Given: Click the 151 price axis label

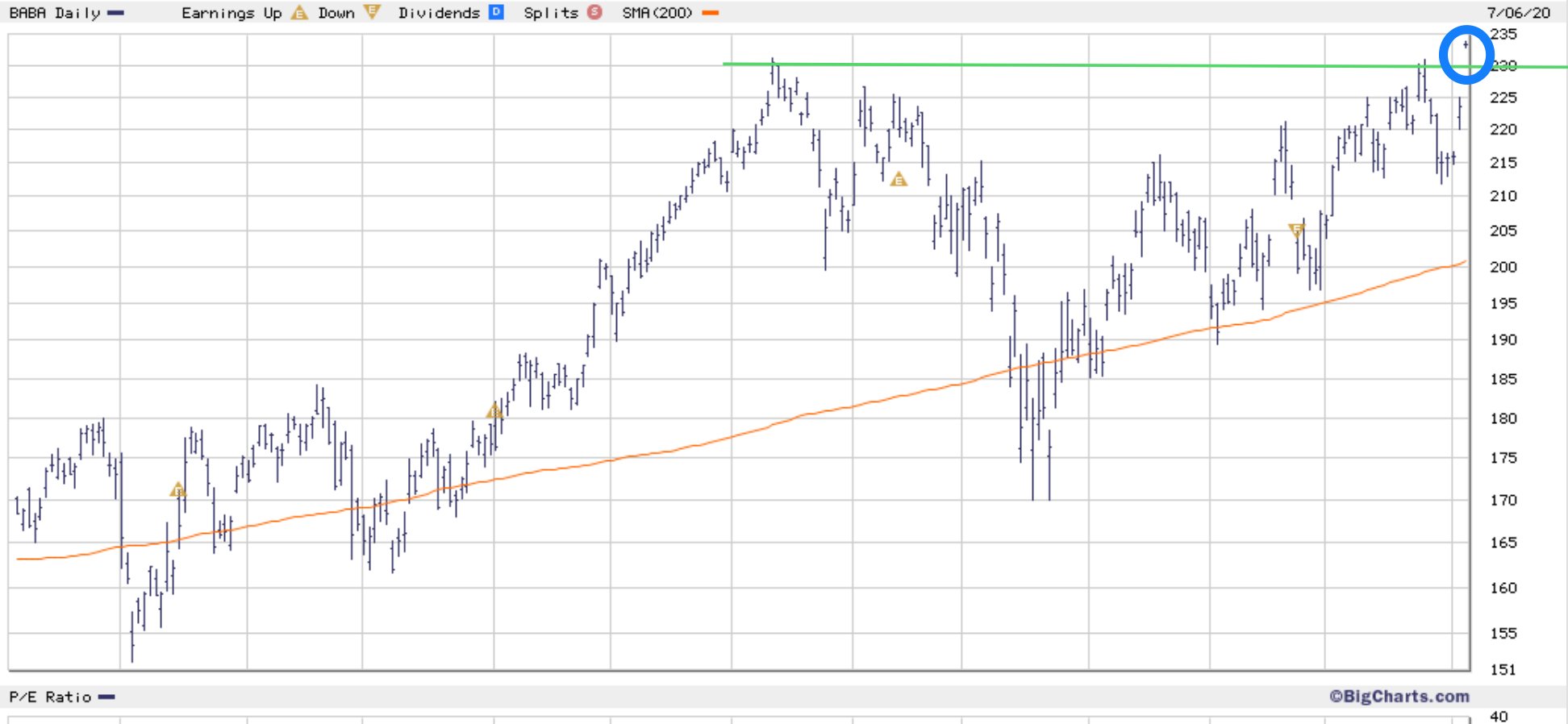Looking at the screenshot, I should [x=1503, y=669].
